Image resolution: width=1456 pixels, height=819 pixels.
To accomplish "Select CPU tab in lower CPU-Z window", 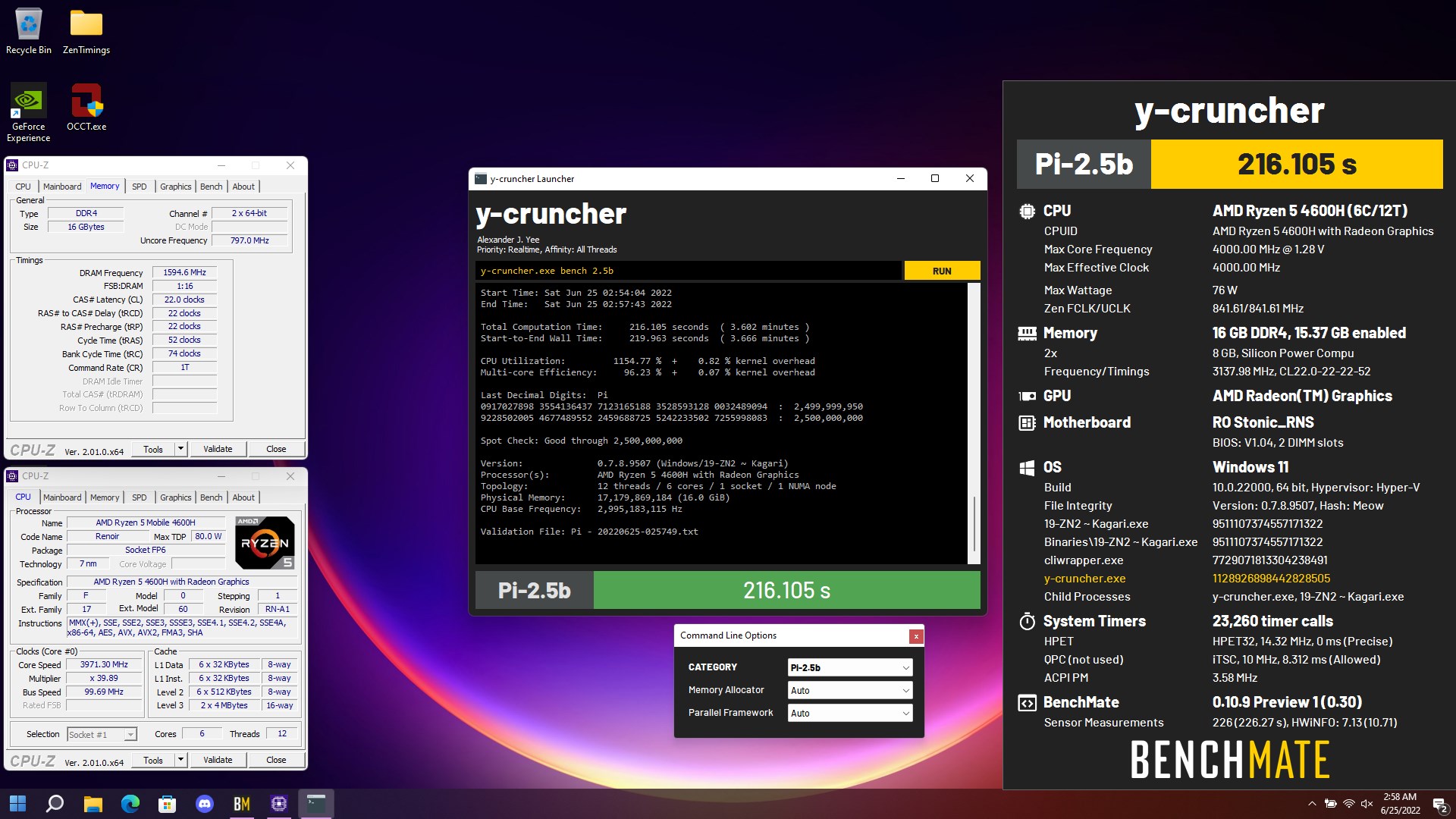I will 24,497.
